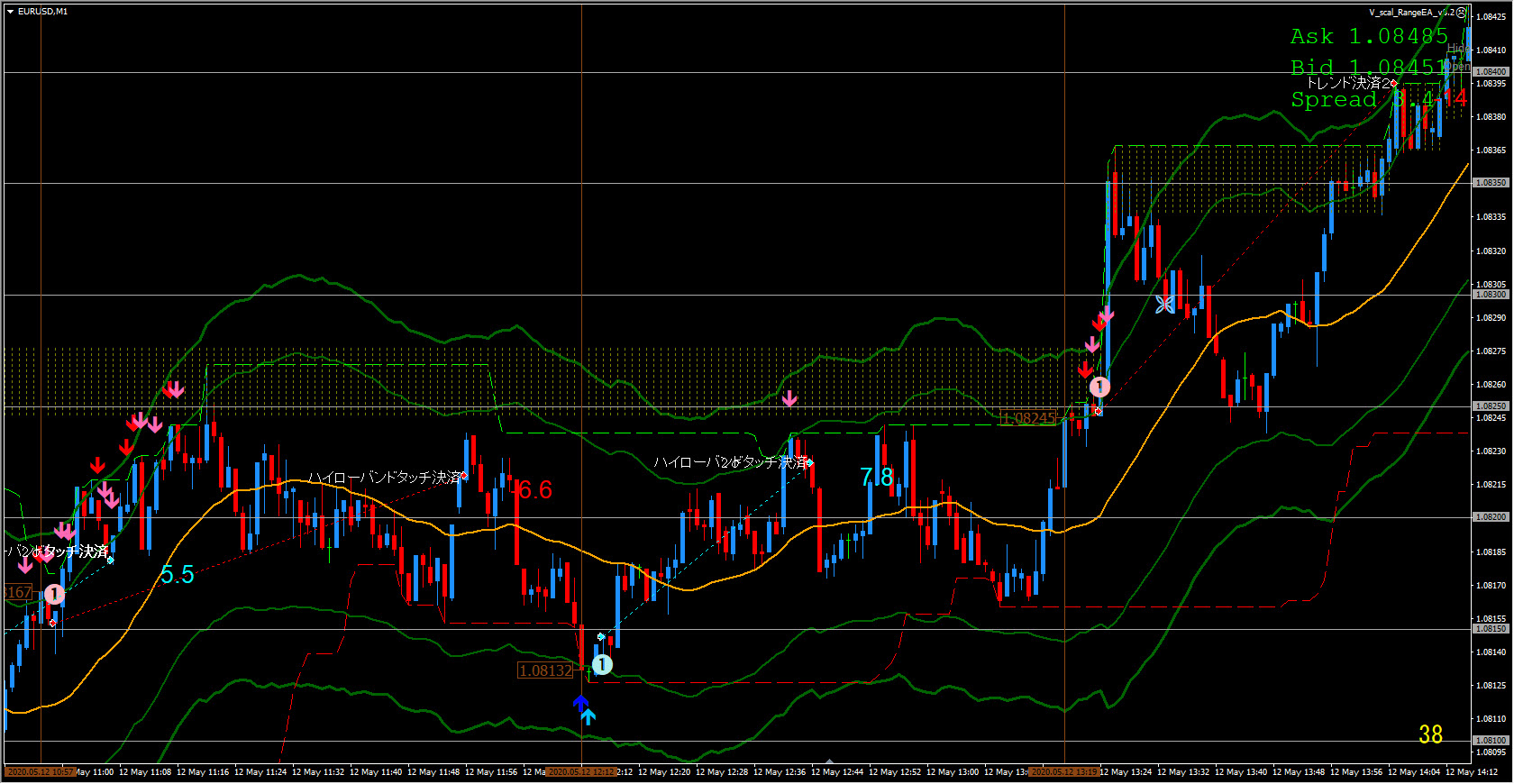Click the sad face EA status icon
This screenshot has height=784, width=1514.
(x=1461, y=13)
